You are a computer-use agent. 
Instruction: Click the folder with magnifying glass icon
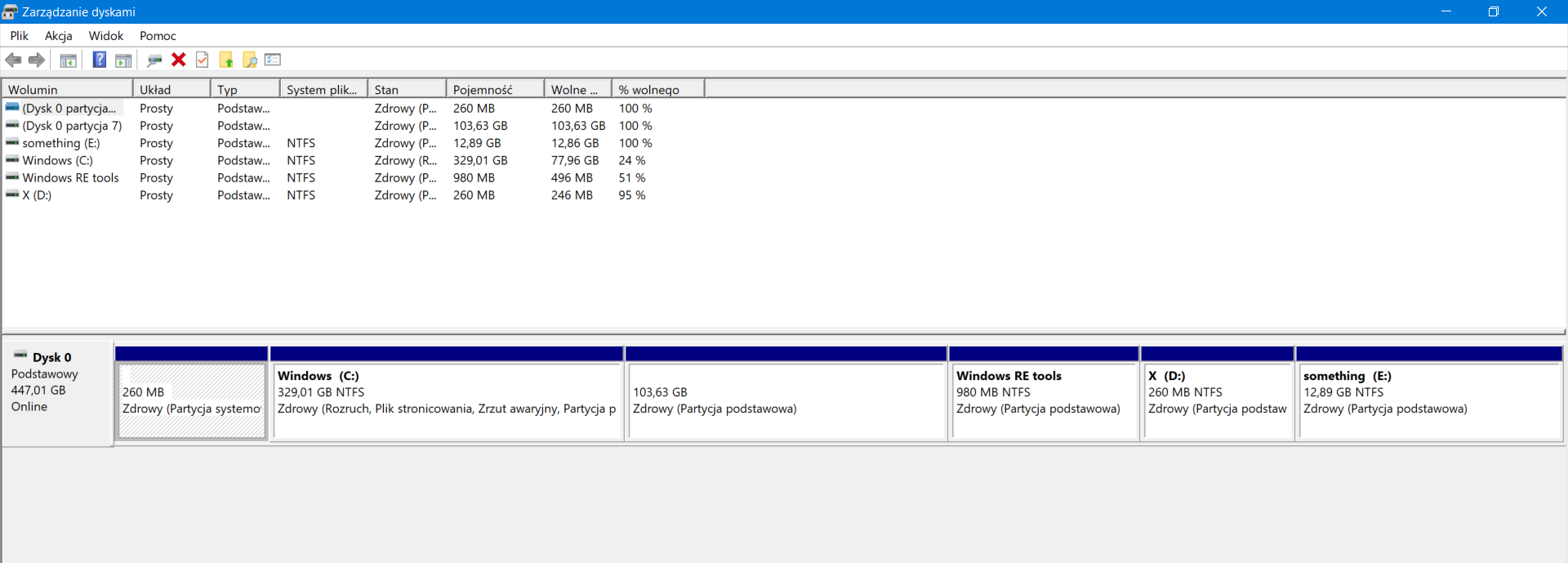click(250, 60)
